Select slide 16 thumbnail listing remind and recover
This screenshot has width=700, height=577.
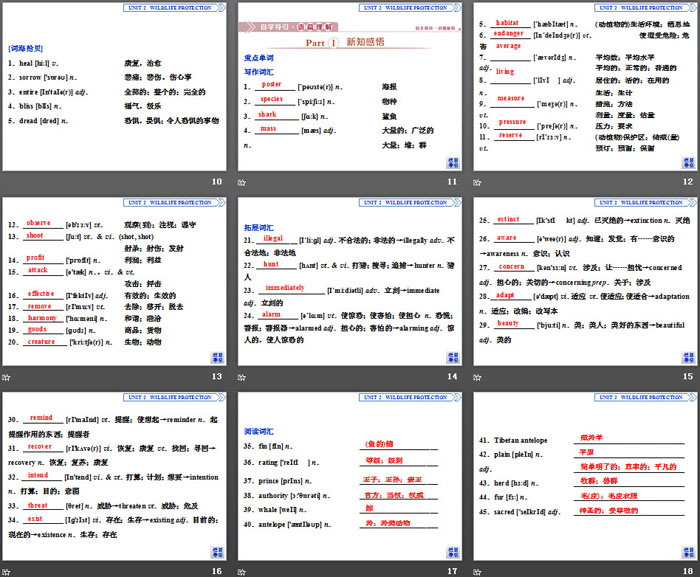(x=114, y=476)
